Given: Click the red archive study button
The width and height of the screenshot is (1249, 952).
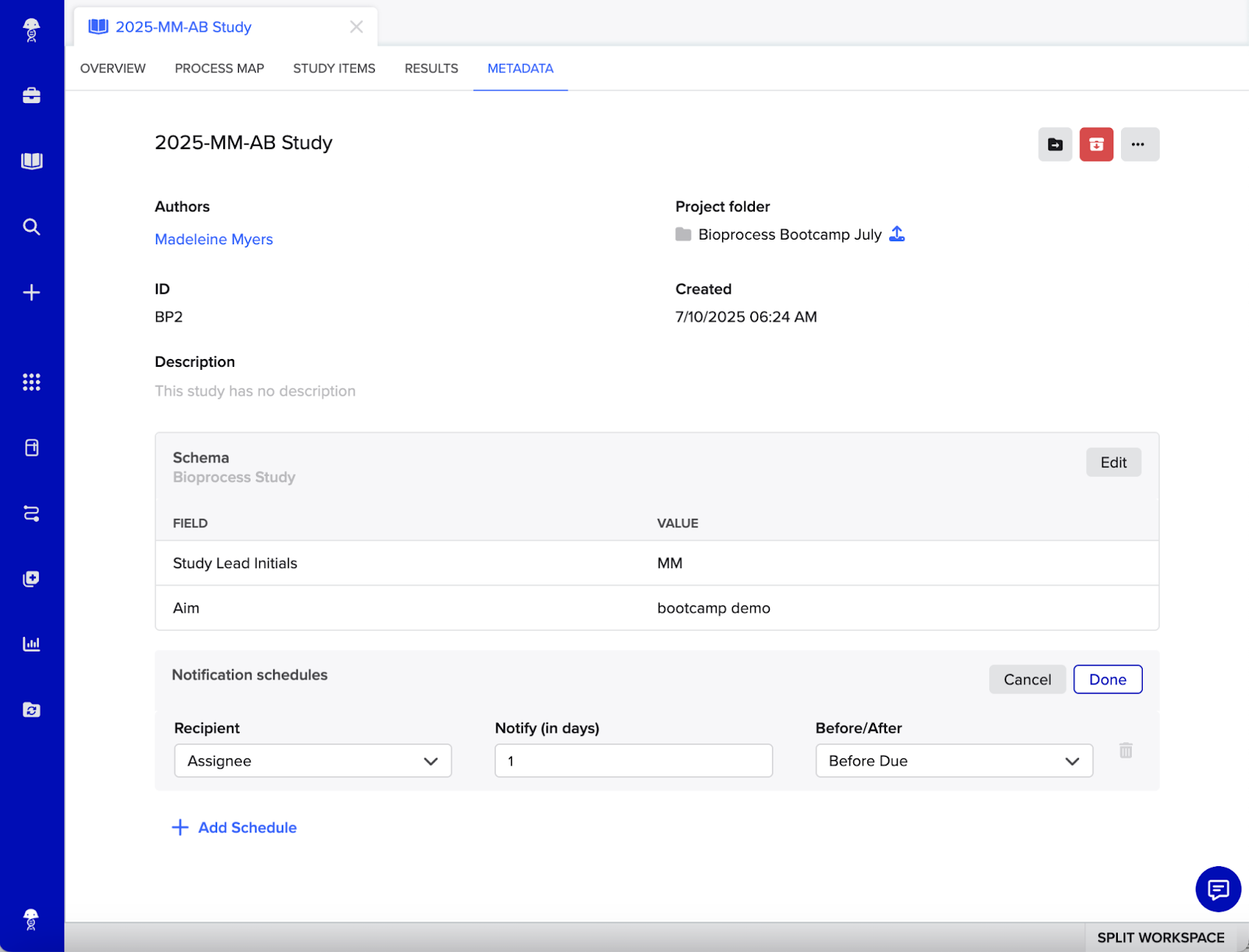Looking at the screenshot, I should click(x=1096, y=144).
